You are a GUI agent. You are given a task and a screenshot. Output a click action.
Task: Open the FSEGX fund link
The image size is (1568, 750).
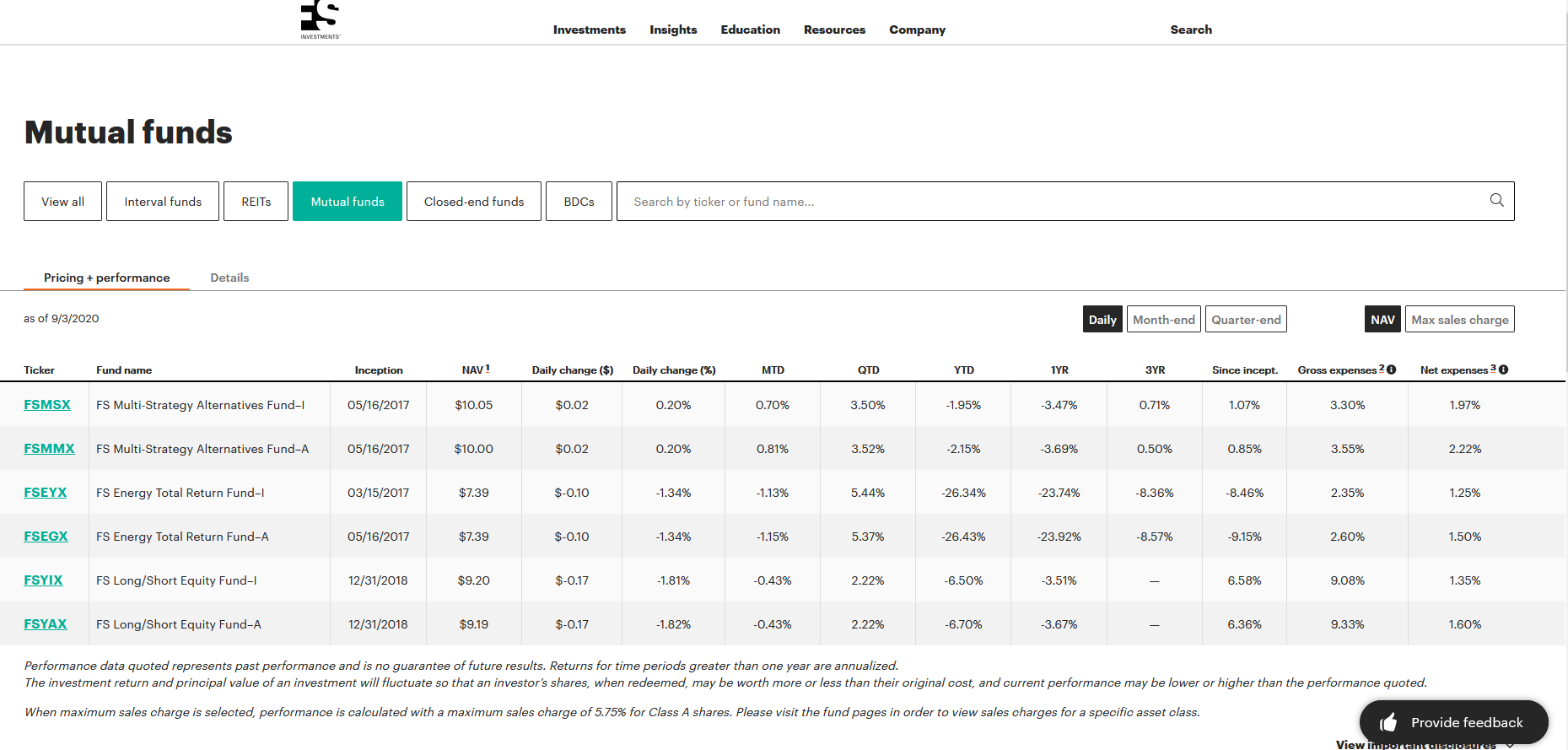46,537
